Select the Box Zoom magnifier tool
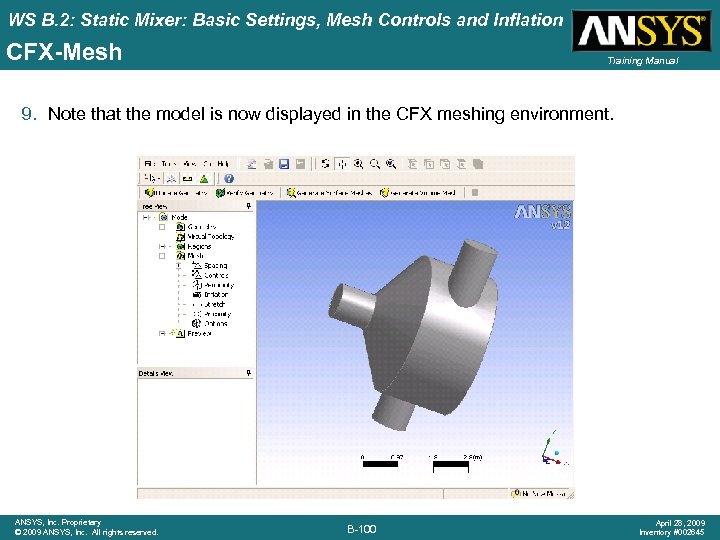Viewport: 720px width, 540px height. coord(375,164)
